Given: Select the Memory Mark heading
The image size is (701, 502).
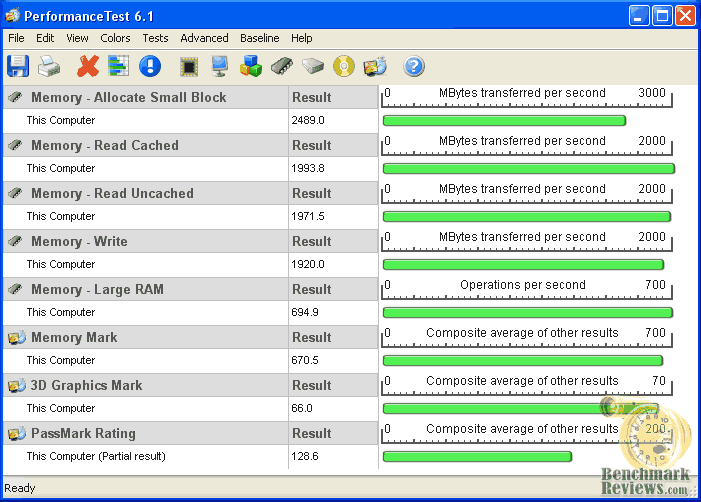Looking at the screenshot, I should click(74, 337).
